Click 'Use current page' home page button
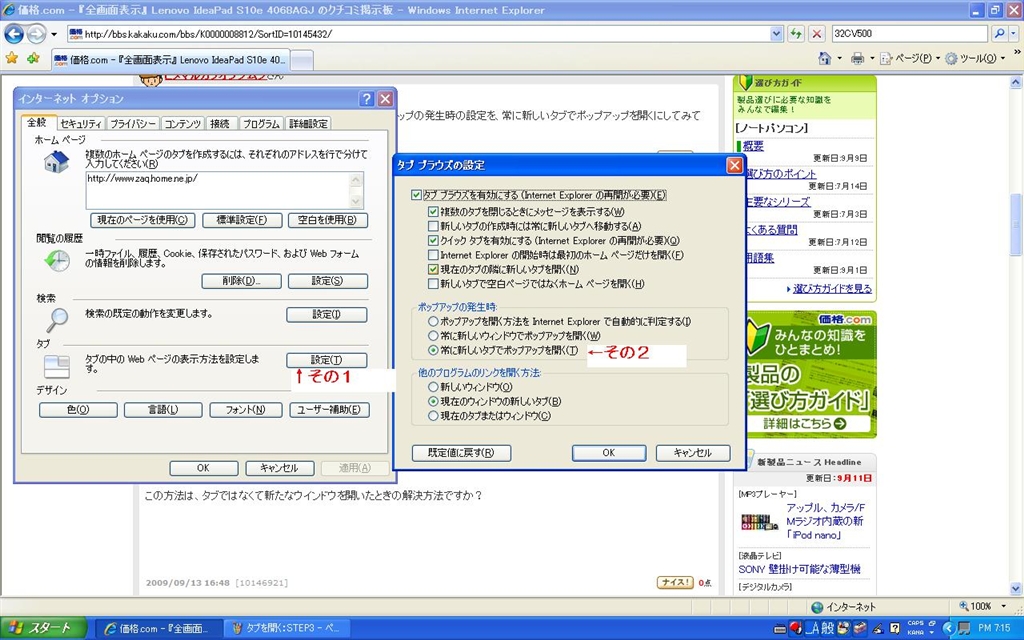 (142, 220)
